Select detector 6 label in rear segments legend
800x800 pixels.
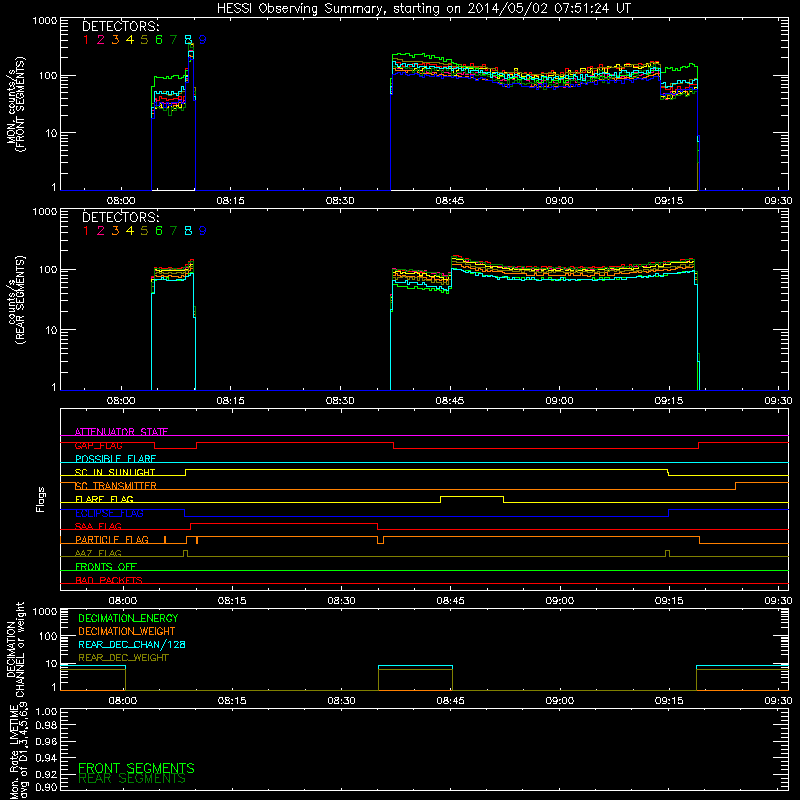coord(159,231)
